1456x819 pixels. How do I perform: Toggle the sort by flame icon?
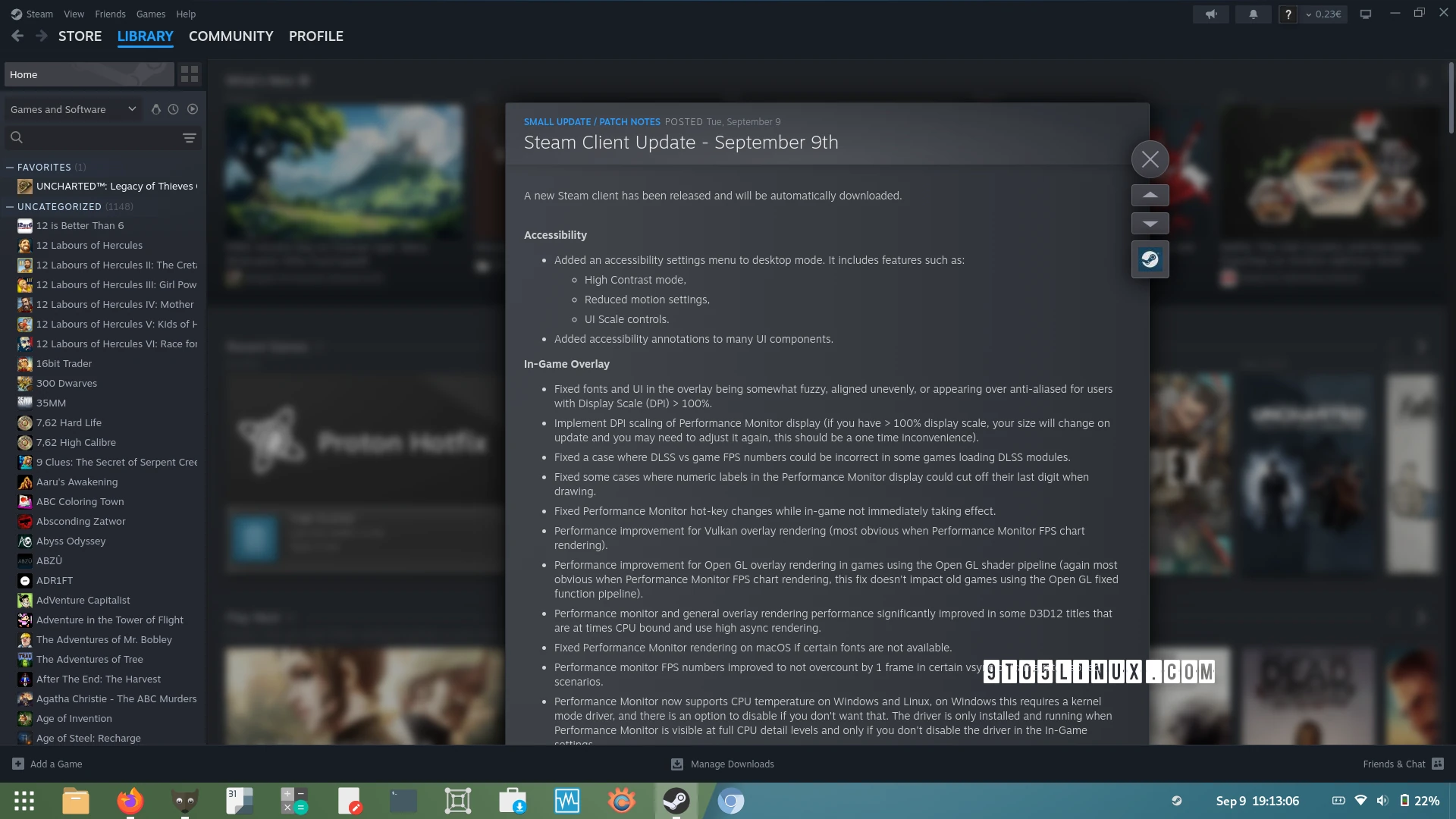point(155,109)
